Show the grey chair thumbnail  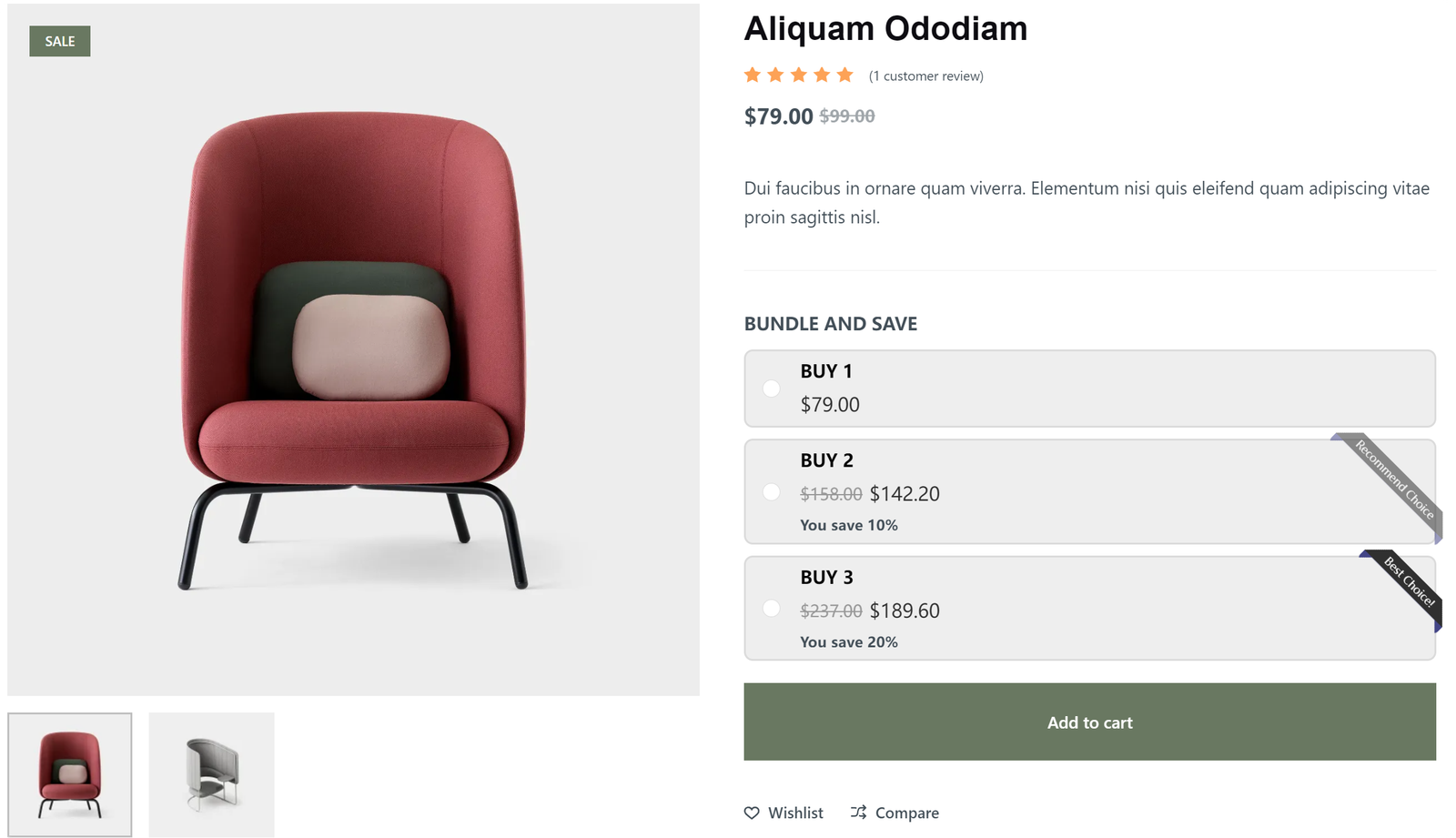211,774
